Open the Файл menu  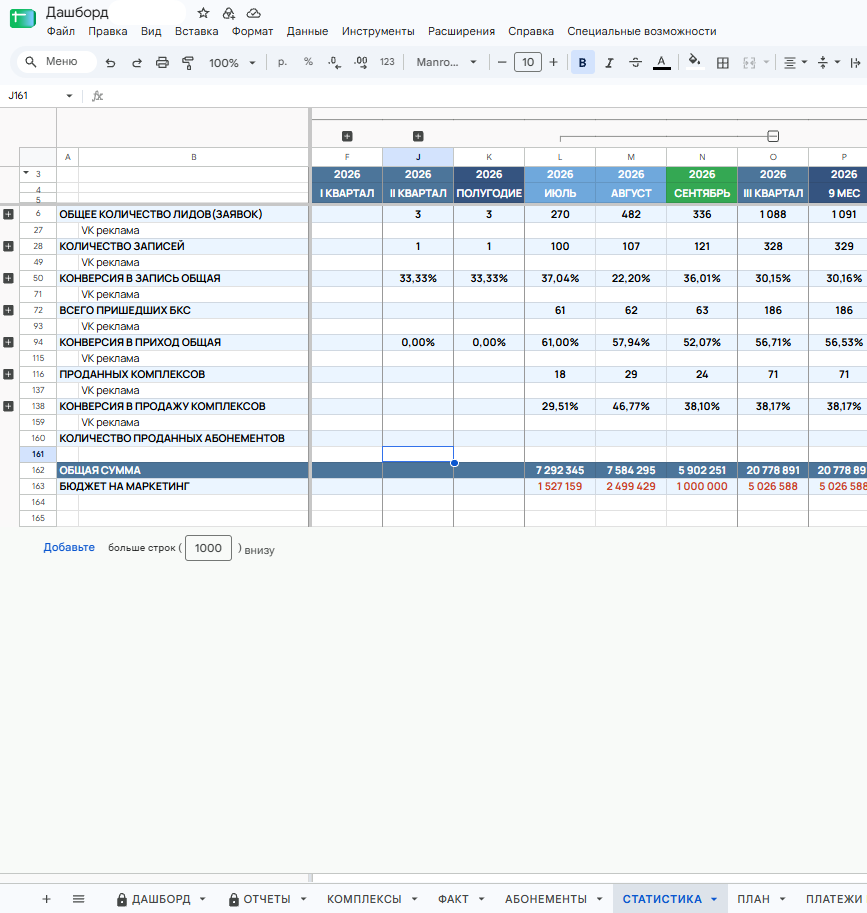click(61, 31)
